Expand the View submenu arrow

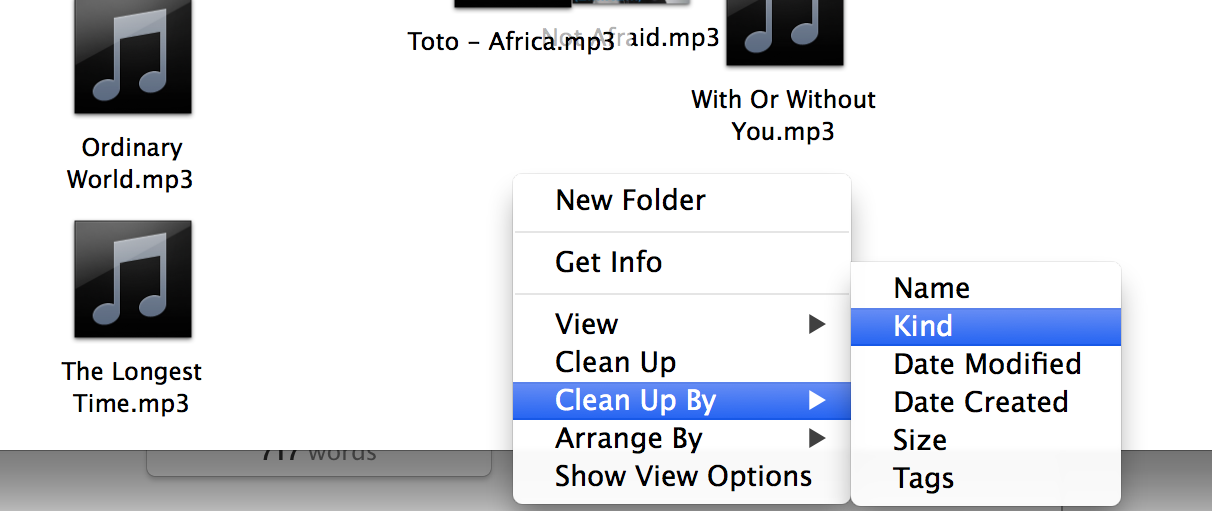(x=817, y=324)
